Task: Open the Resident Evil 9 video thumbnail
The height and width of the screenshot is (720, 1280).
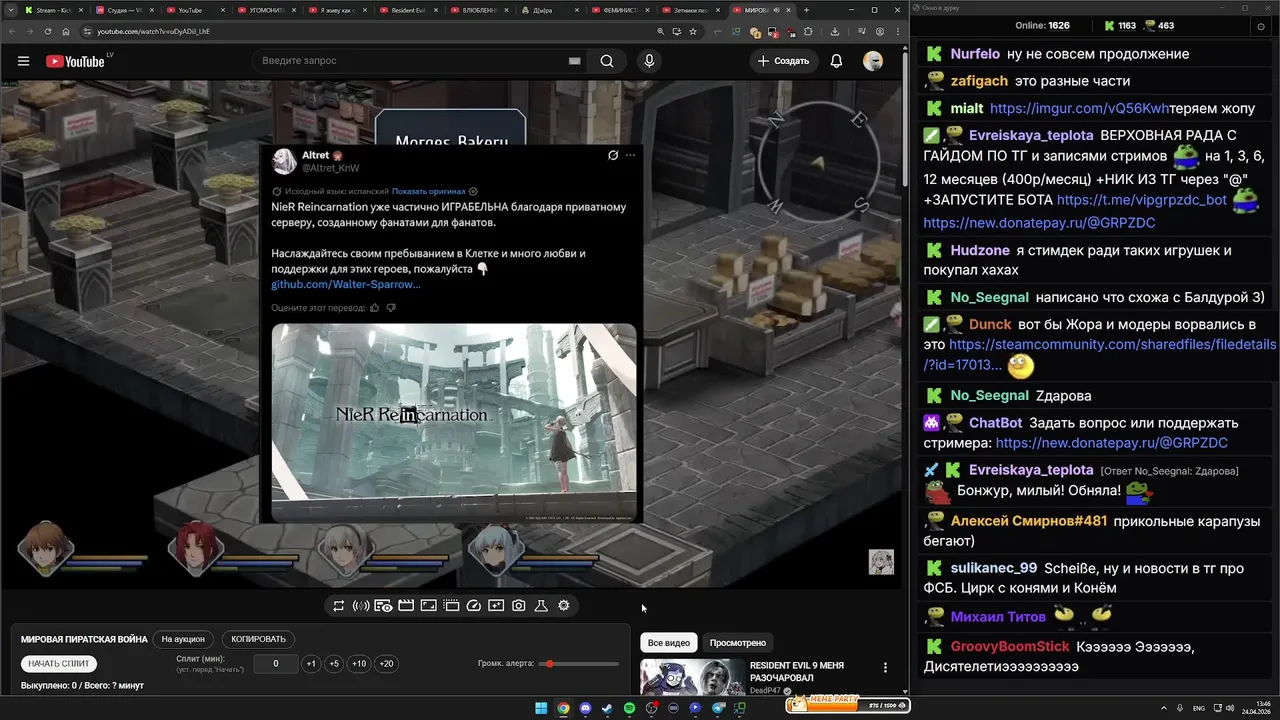Action: (692, 677)
